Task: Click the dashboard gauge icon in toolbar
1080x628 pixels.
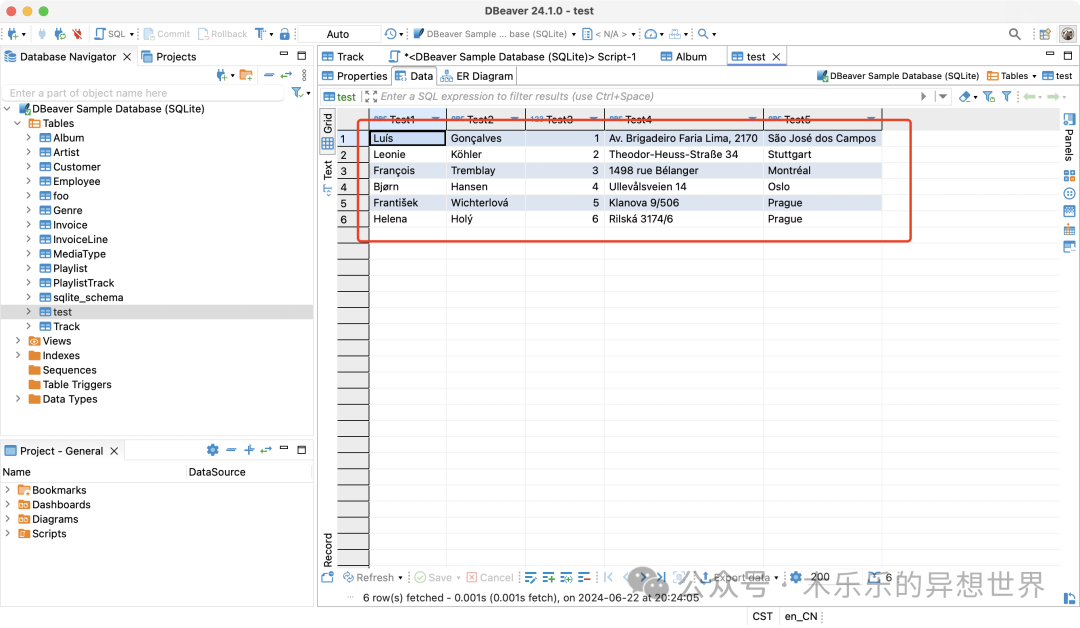Action: pyautogui.click(x=650, y=34)
